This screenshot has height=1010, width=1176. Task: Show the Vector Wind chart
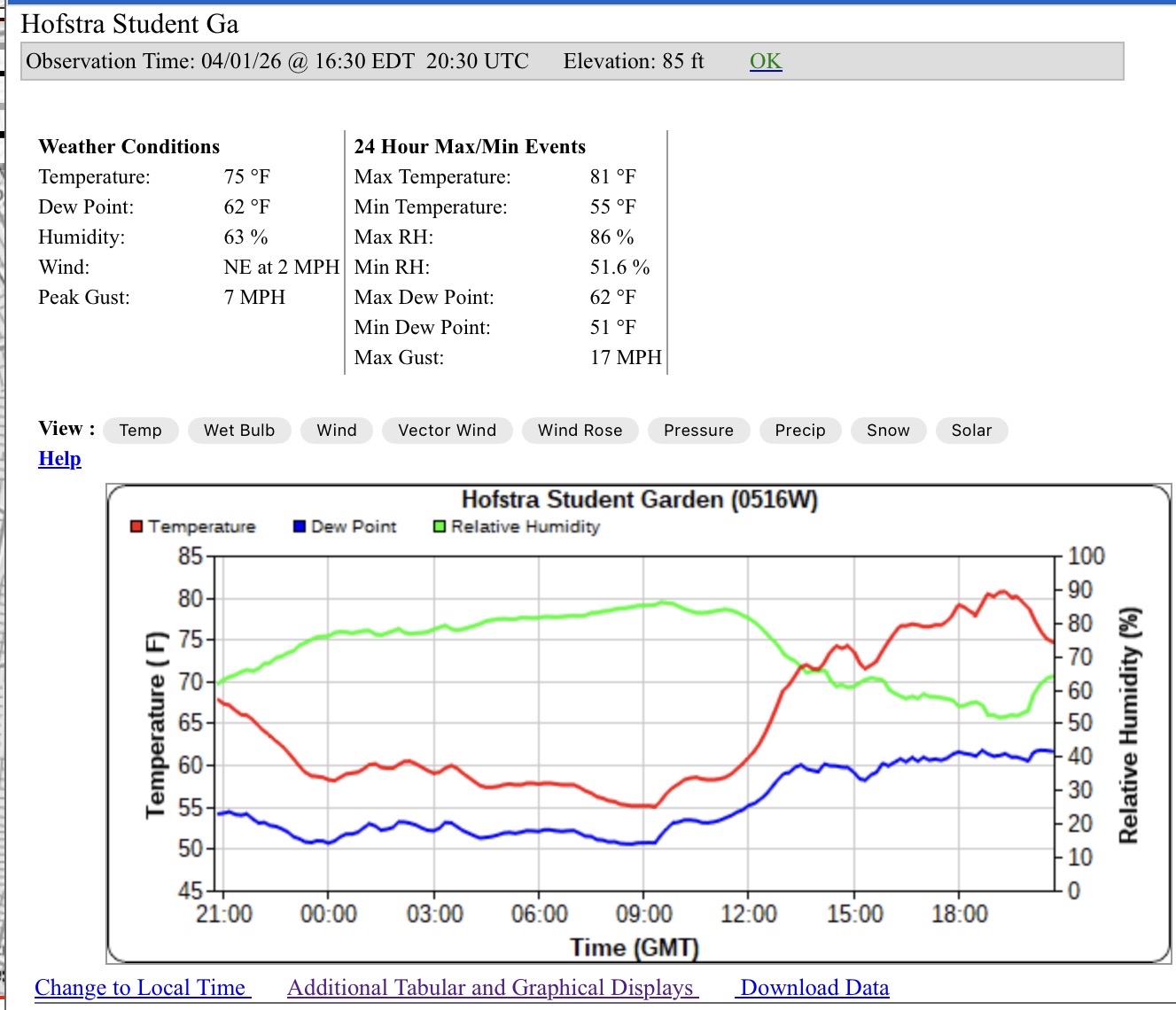coord(447,431)
